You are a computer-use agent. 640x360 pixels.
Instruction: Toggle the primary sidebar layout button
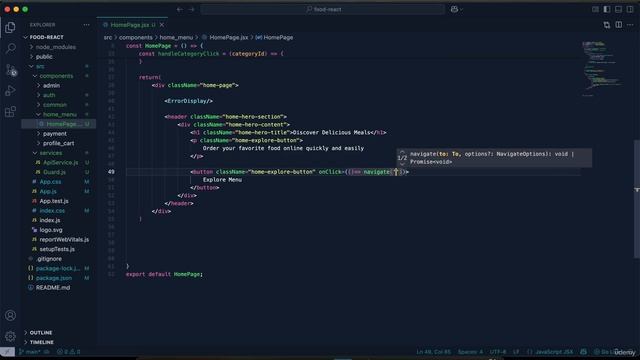tap(607, 9)
